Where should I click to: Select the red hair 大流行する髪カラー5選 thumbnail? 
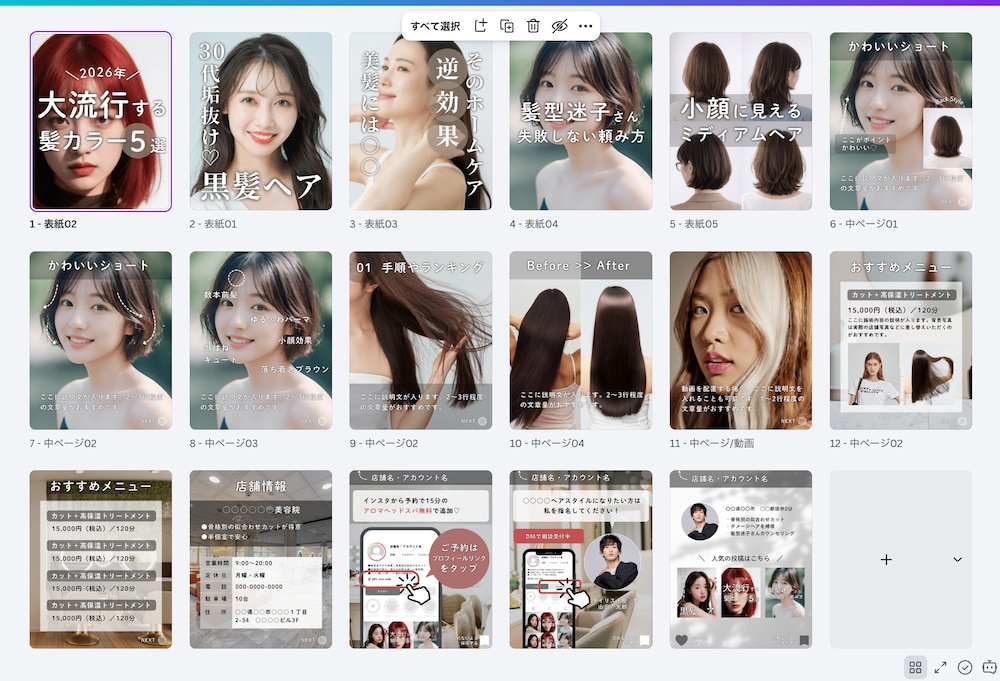click(x=101, y=121)
